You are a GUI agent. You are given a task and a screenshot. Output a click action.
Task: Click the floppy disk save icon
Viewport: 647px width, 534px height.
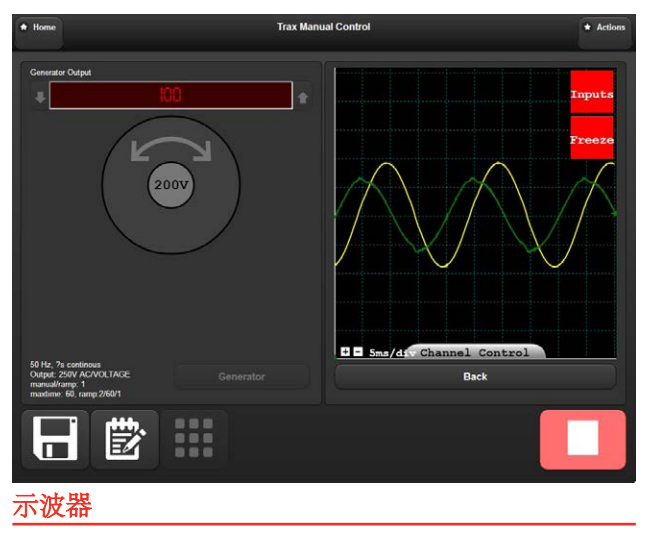click(x=55, y=439)
